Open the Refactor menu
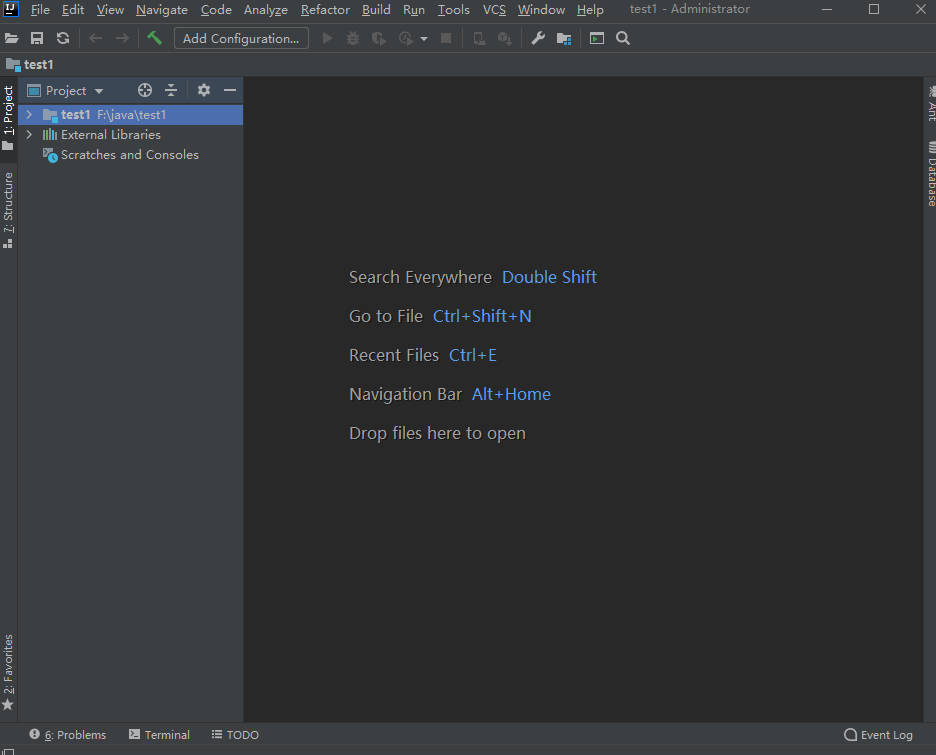The height and width of the screenshot is (755, 936). click(x=325, y=10)
